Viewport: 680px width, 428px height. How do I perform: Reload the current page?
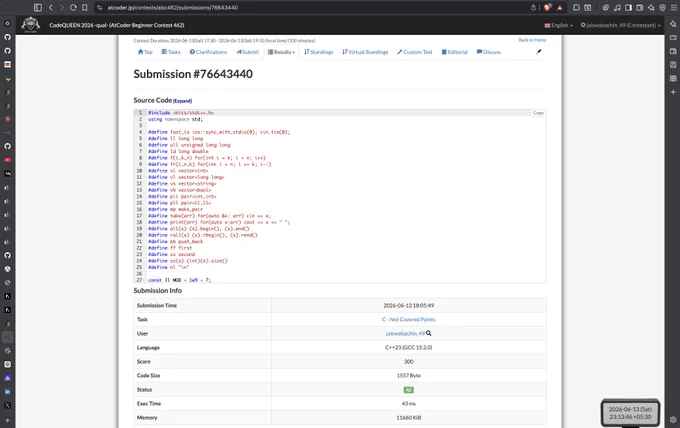73,7
